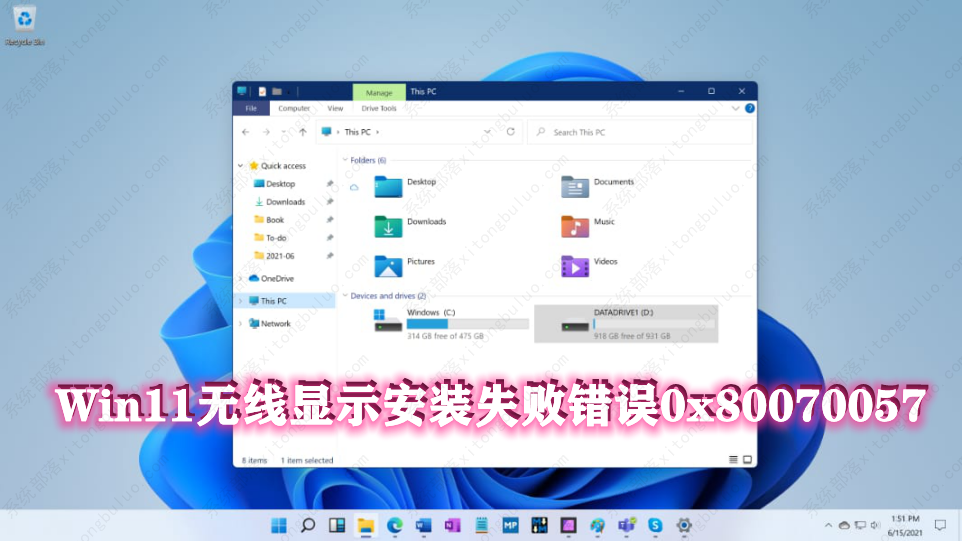The image size is (962, 541).
Task: Refresh the This PC view
Action: click(x=510, y=132)
